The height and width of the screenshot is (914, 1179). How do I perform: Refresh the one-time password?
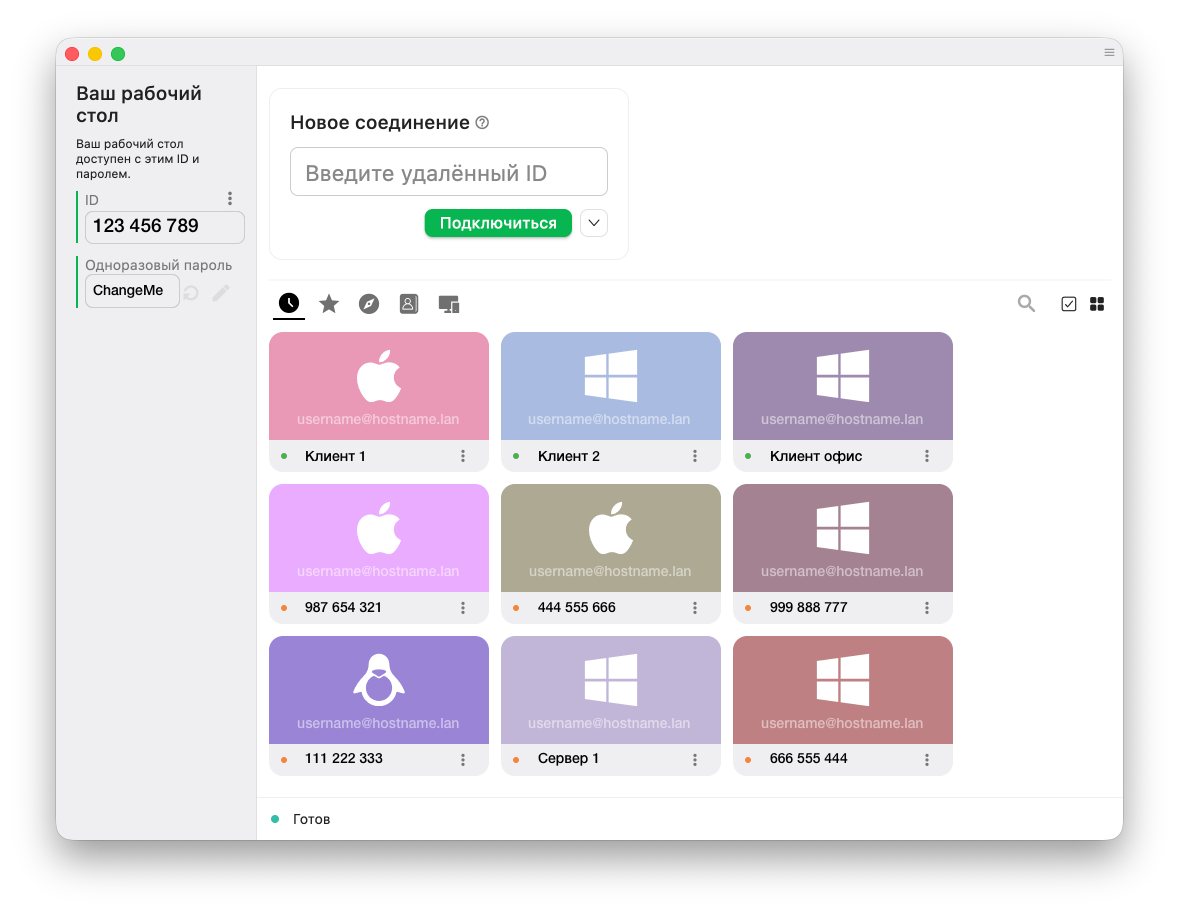191,292
